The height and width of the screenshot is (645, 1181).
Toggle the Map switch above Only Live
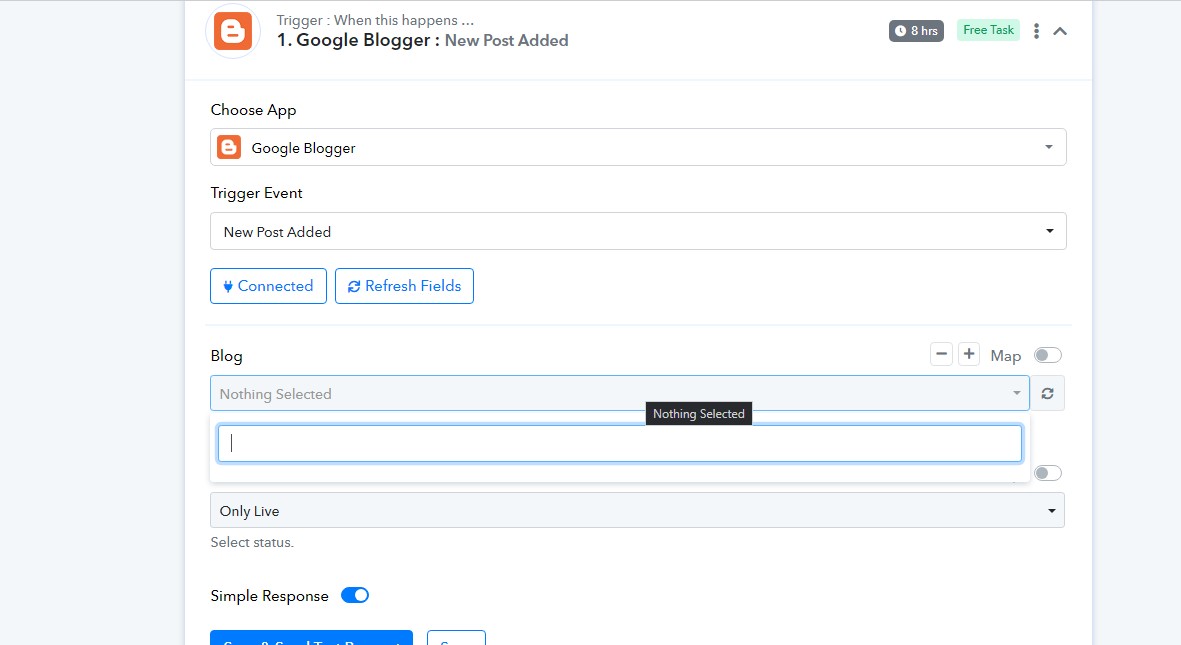tap(1048, 473)
